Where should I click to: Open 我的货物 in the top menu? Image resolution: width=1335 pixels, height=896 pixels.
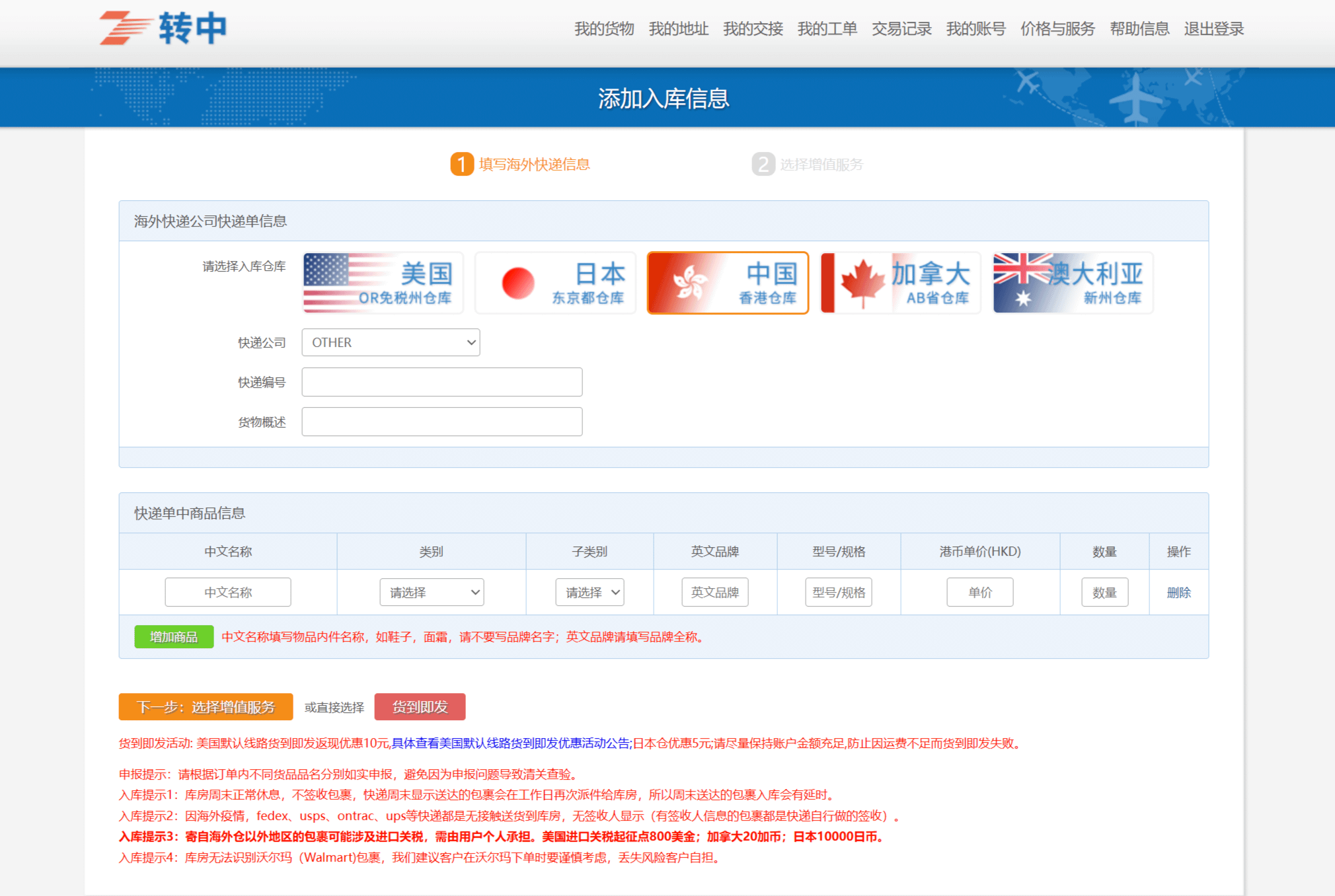[604, 29]
